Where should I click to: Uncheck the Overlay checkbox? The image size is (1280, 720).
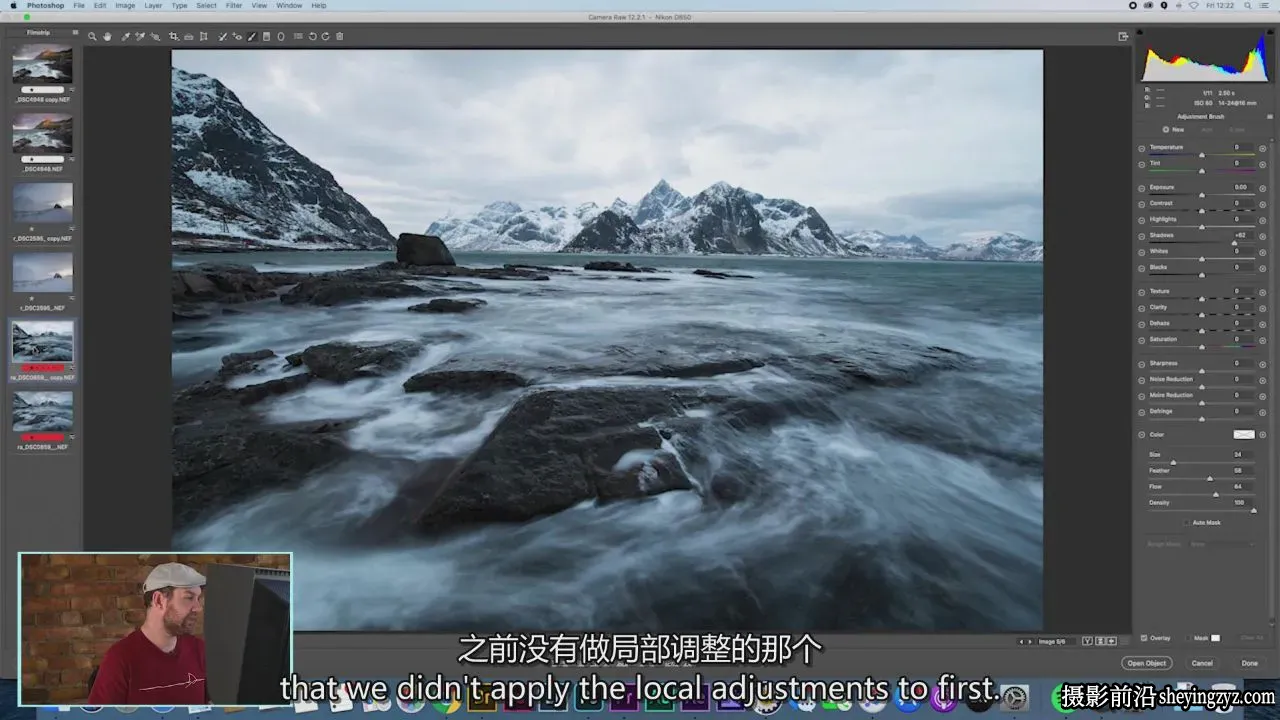point(1144,637)
